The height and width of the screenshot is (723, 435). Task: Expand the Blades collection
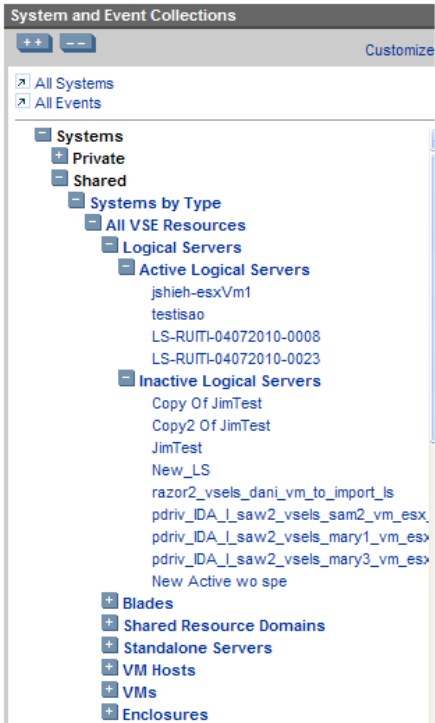coord(109,601)
